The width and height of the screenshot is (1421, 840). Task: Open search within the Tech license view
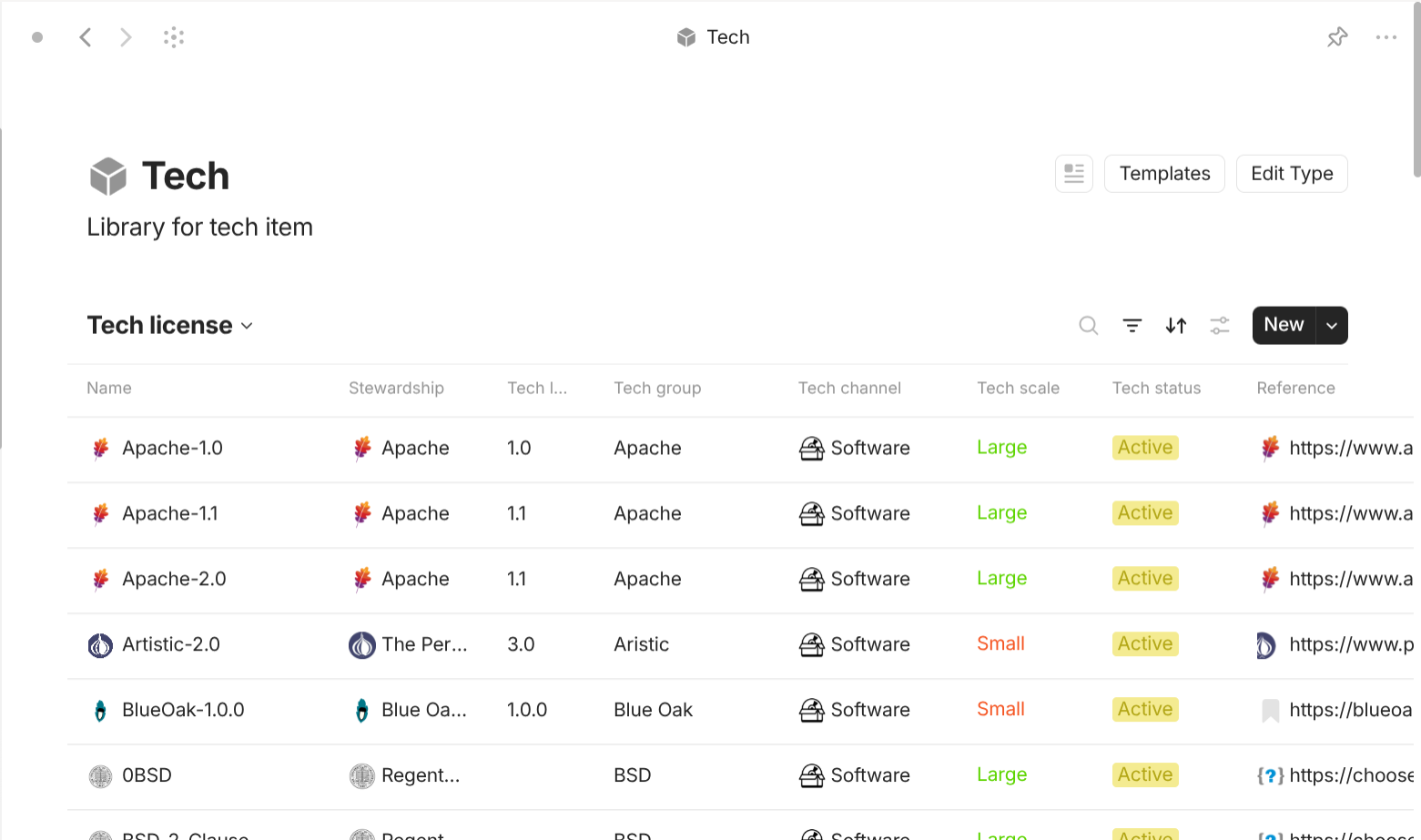pos(1088,325)
